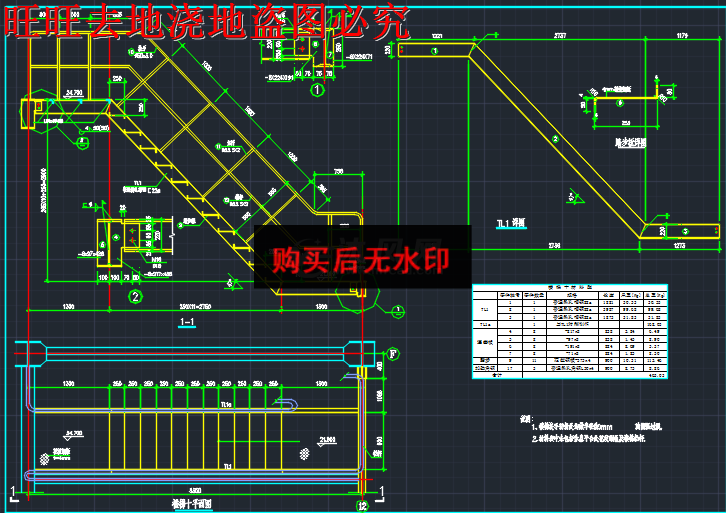The image size is (726, 513).
Task: Select the 730 dimension in section 1-1
Action: [x=338, y=171]
